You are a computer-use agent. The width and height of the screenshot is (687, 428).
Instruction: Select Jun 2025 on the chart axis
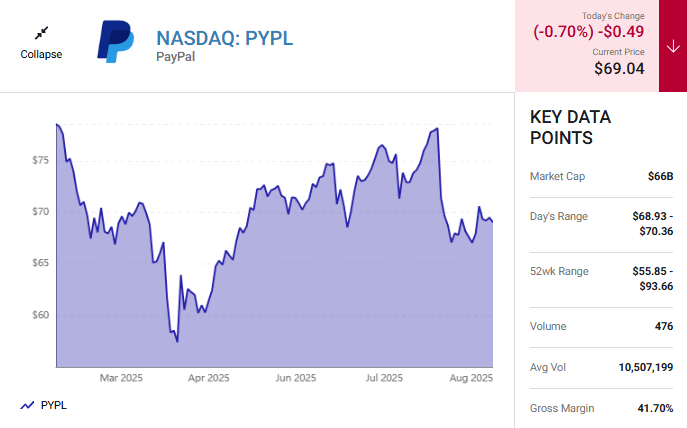point(296,378)
